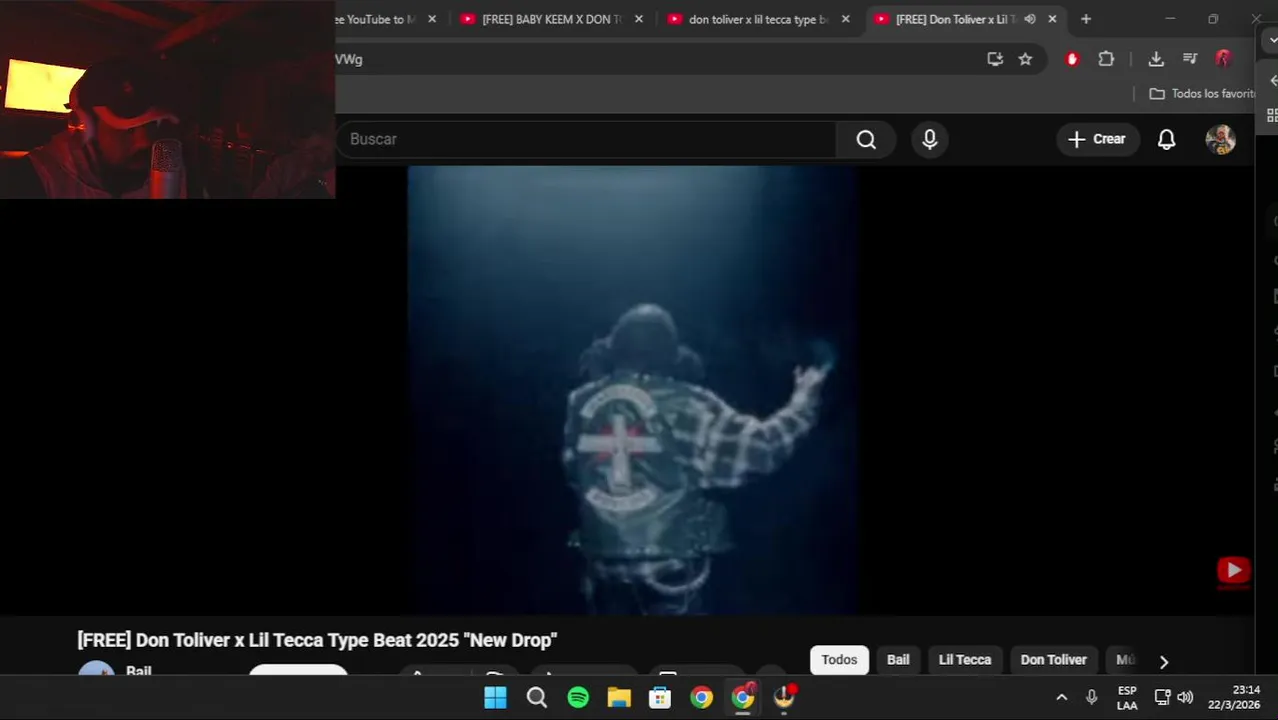Open the Windows Start menu
The height and width of the screenshot is (720, 1278).
click(x=495, y=698)
